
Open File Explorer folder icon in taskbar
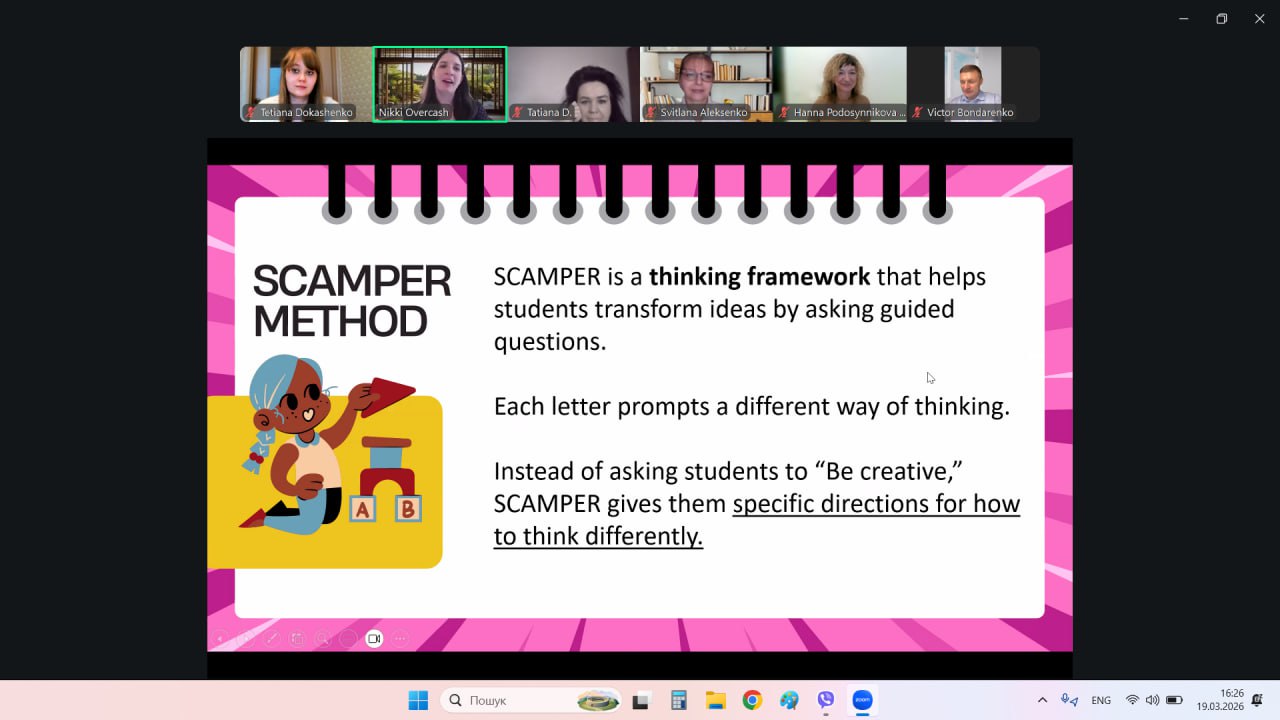pos(715,700)
